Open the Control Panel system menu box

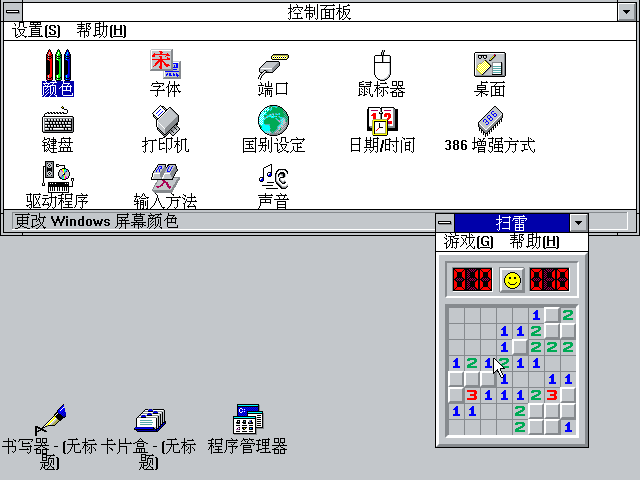(x=13, y=11)
